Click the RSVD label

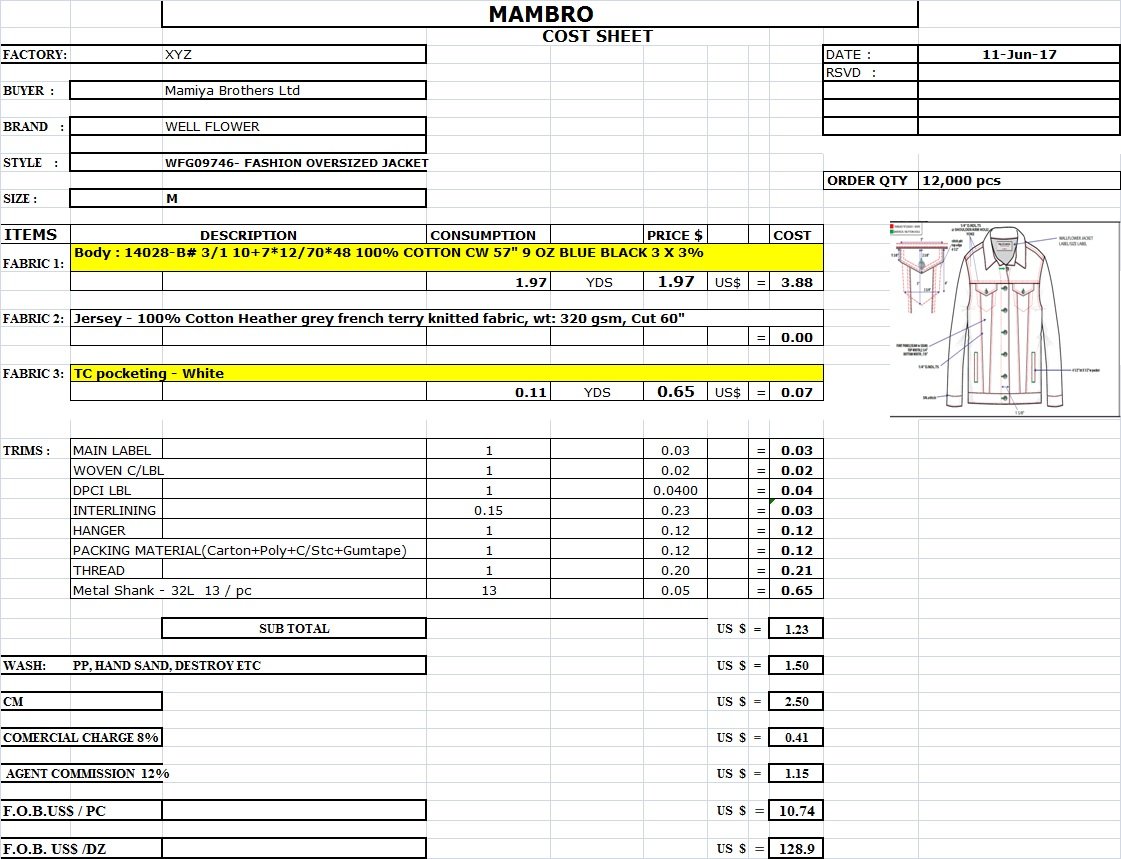pos(851,72)
